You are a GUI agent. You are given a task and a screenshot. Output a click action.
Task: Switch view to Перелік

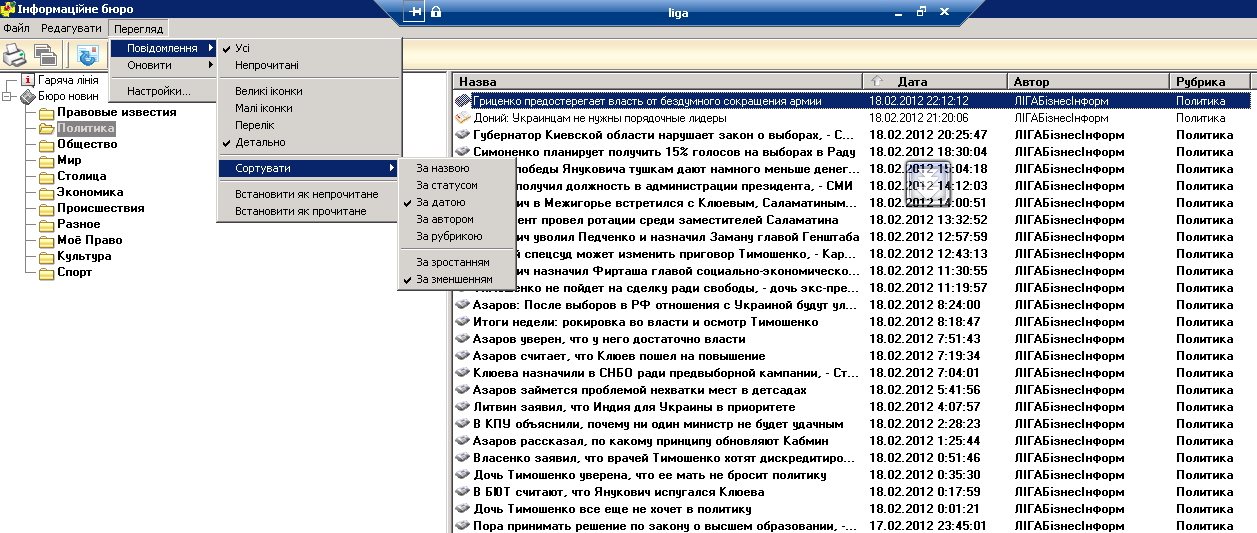(x=308, y=125)
